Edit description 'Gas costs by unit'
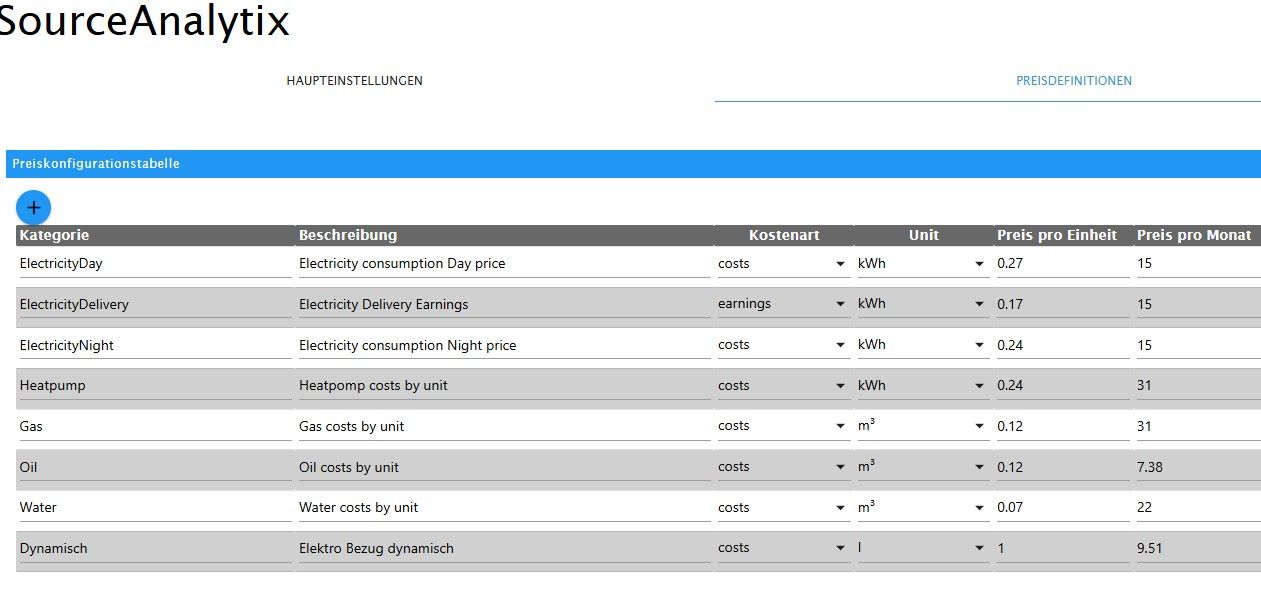The image size is (1261, 609). (504, 426)
